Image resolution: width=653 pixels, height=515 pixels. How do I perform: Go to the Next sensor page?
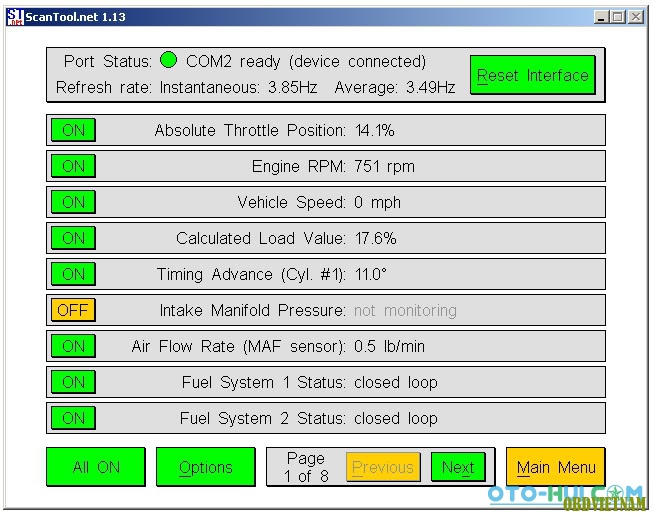[x=458, y=467]
